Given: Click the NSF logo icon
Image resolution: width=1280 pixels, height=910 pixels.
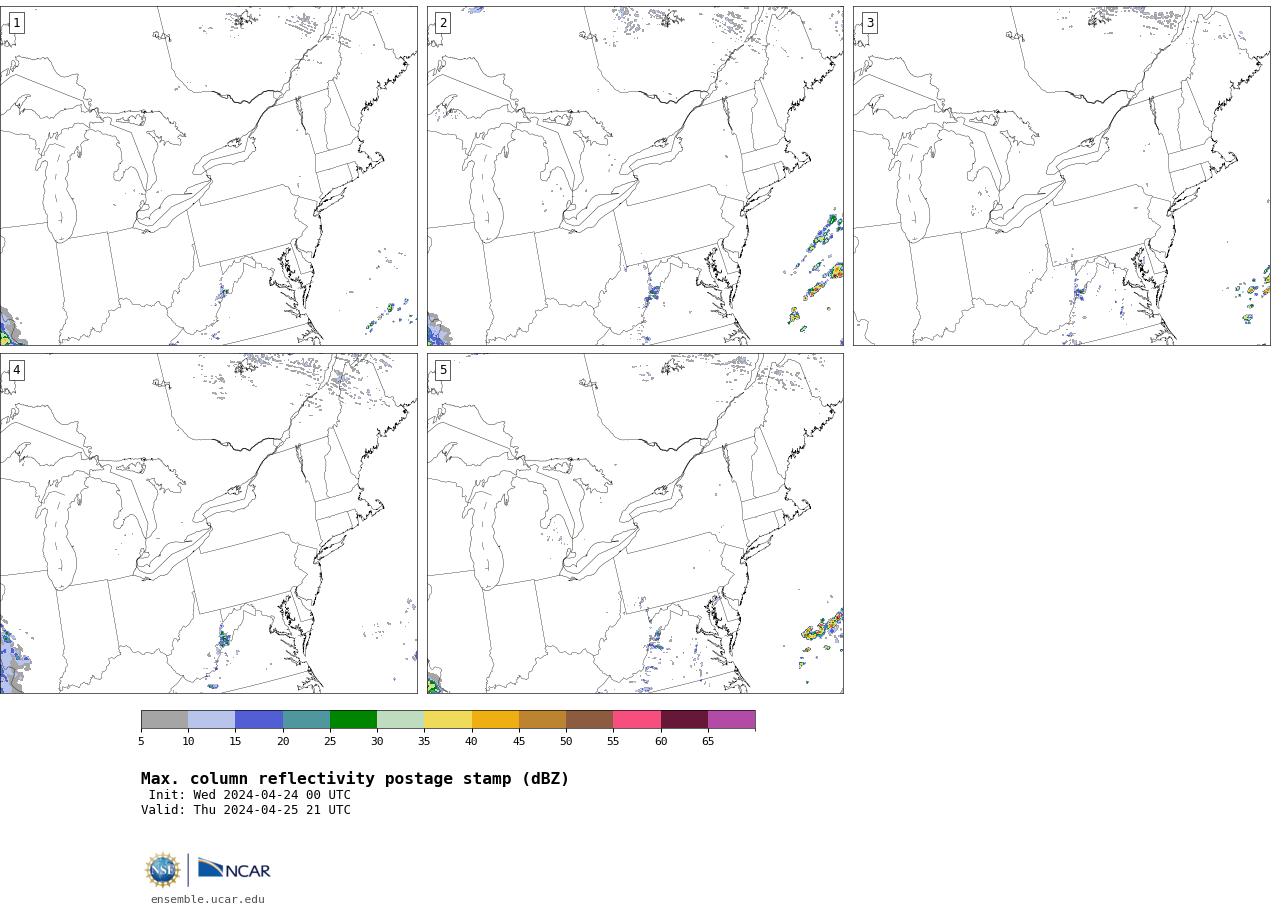Looking at the screenshot, I should point(163,870).
